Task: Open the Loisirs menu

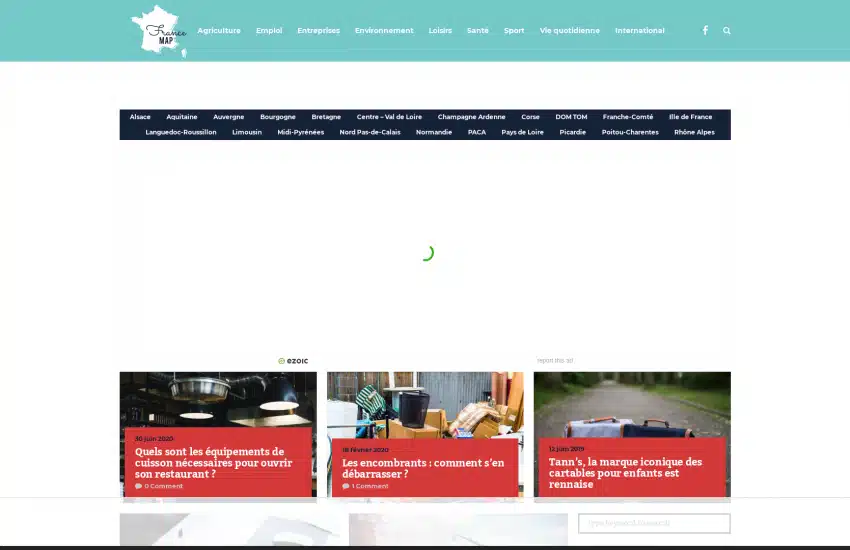Action: tap(440, 30)
